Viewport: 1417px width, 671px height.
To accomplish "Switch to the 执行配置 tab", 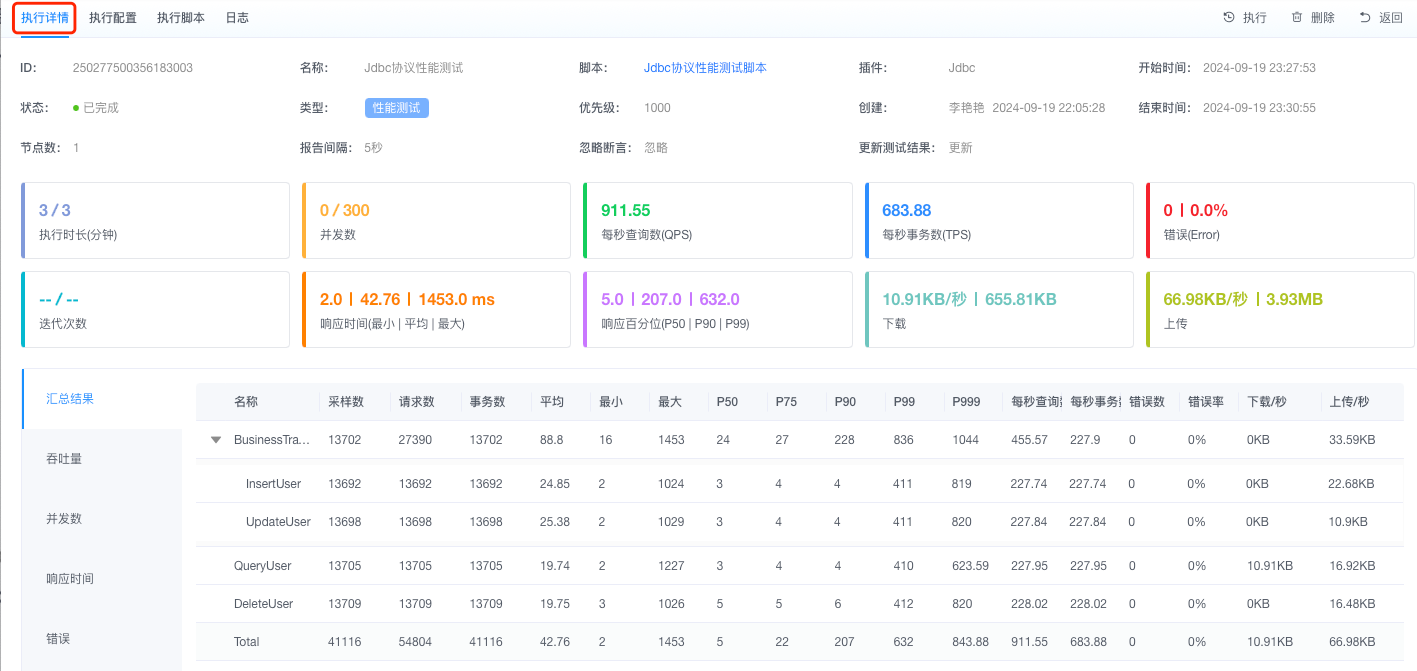I will click(113, 18).
